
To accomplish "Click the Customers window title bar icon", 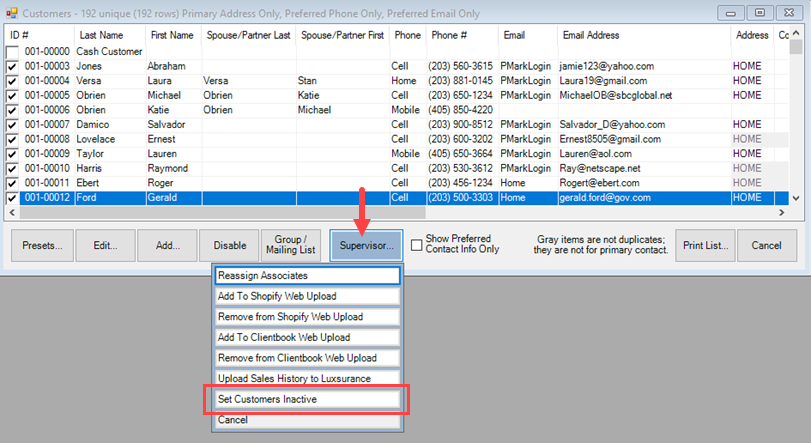I will [x=12, y=13].
